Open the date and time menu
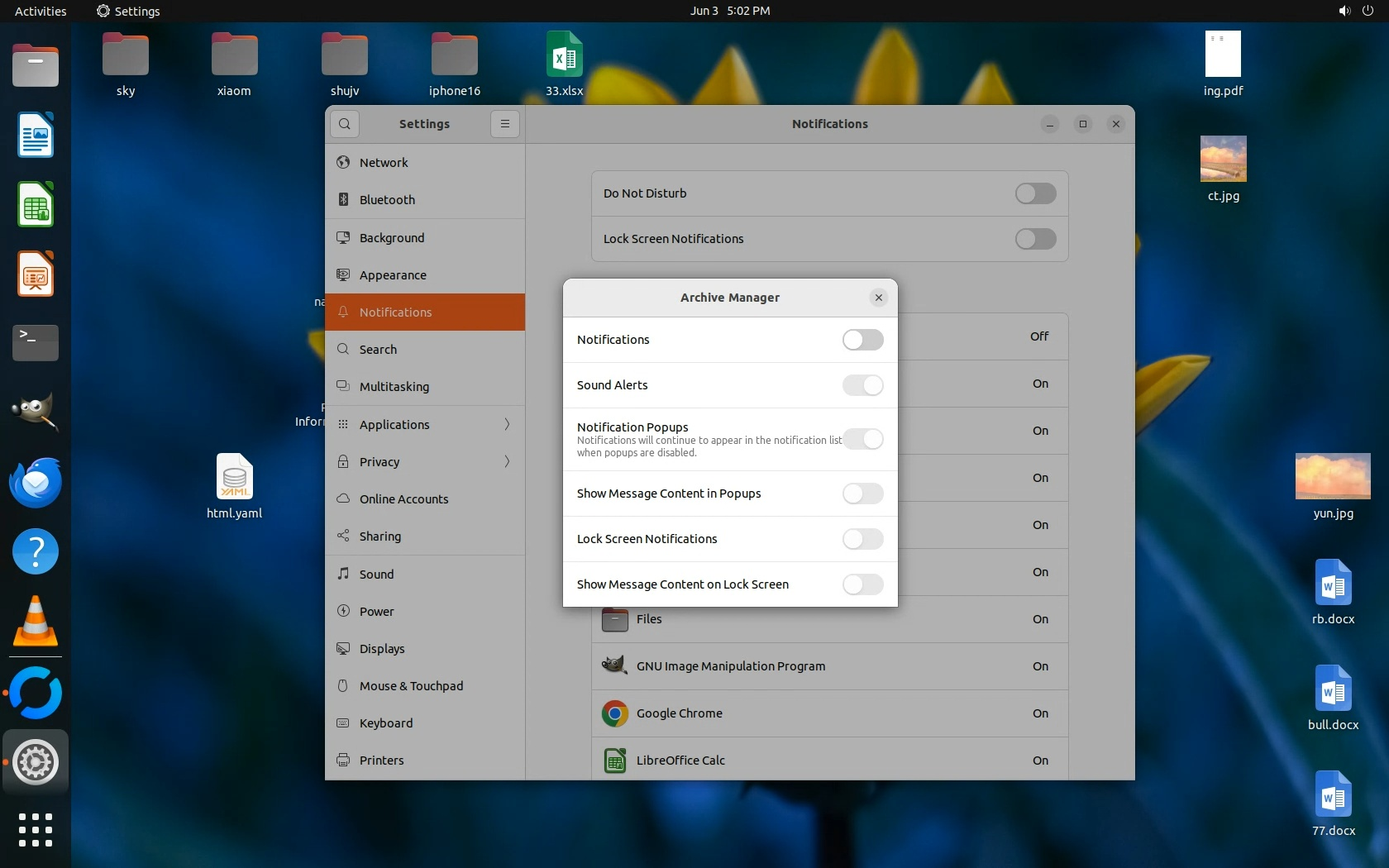 [x=730, y=11]
